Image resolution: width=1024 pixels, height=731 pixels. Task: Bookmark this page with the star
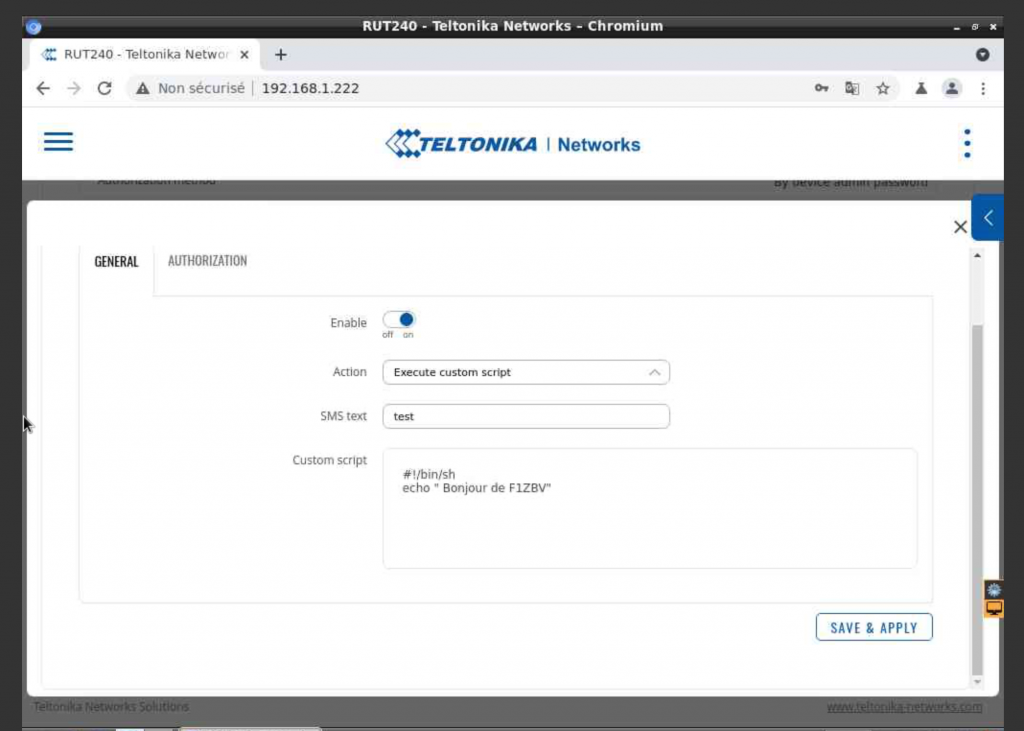tap(883, 88)
